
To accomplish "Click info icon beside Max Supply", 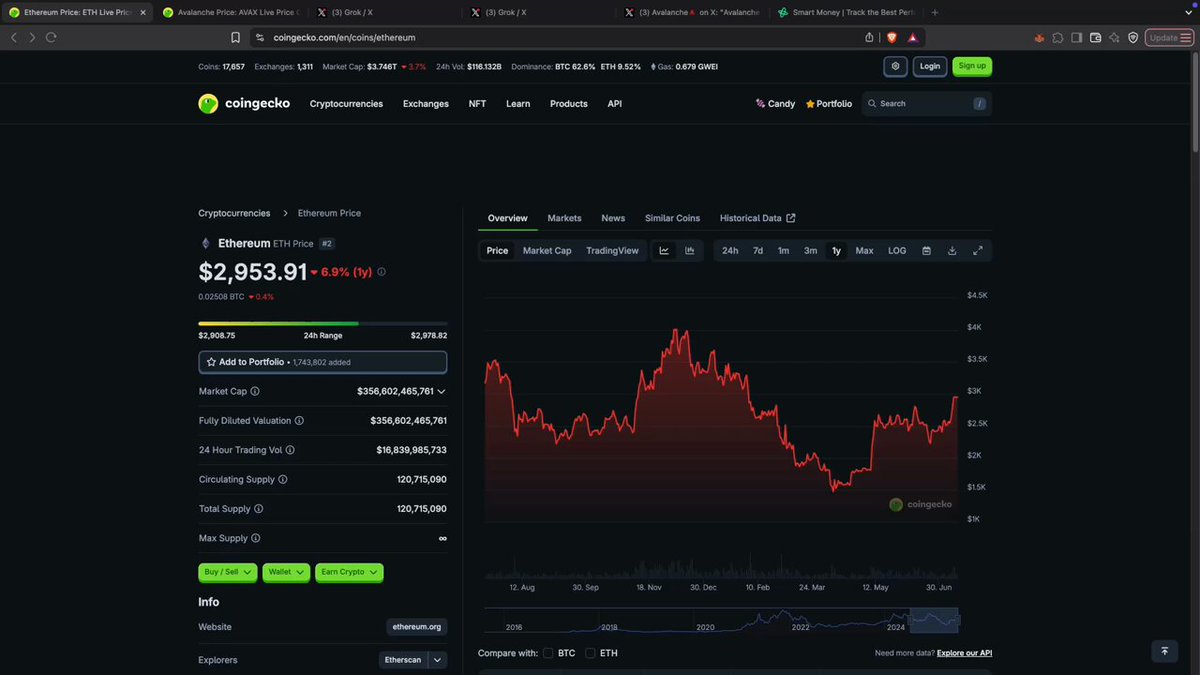I will 256,538.
